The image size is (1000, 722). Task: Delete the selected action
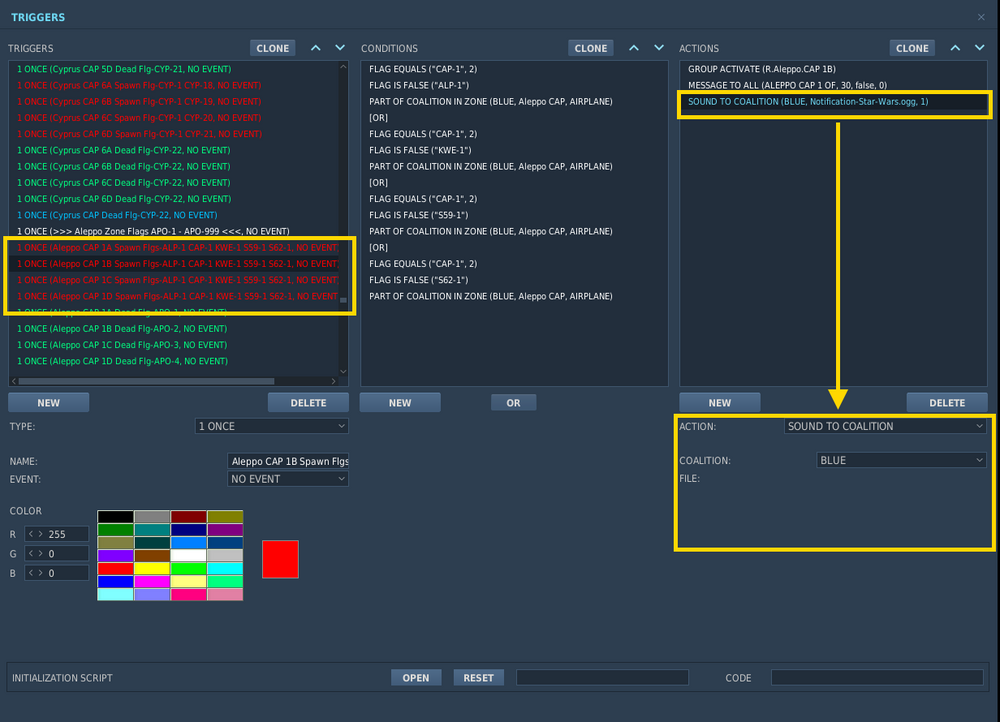(x=947, y=403)
